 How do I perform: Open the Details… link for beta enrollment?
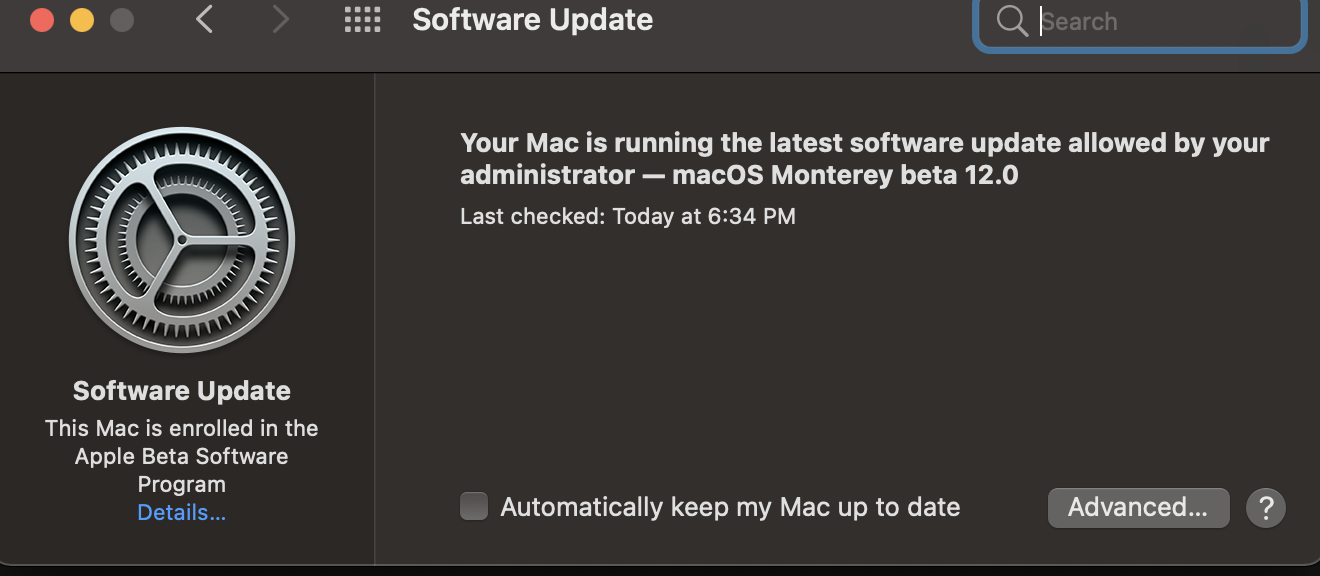click(182, 513)
